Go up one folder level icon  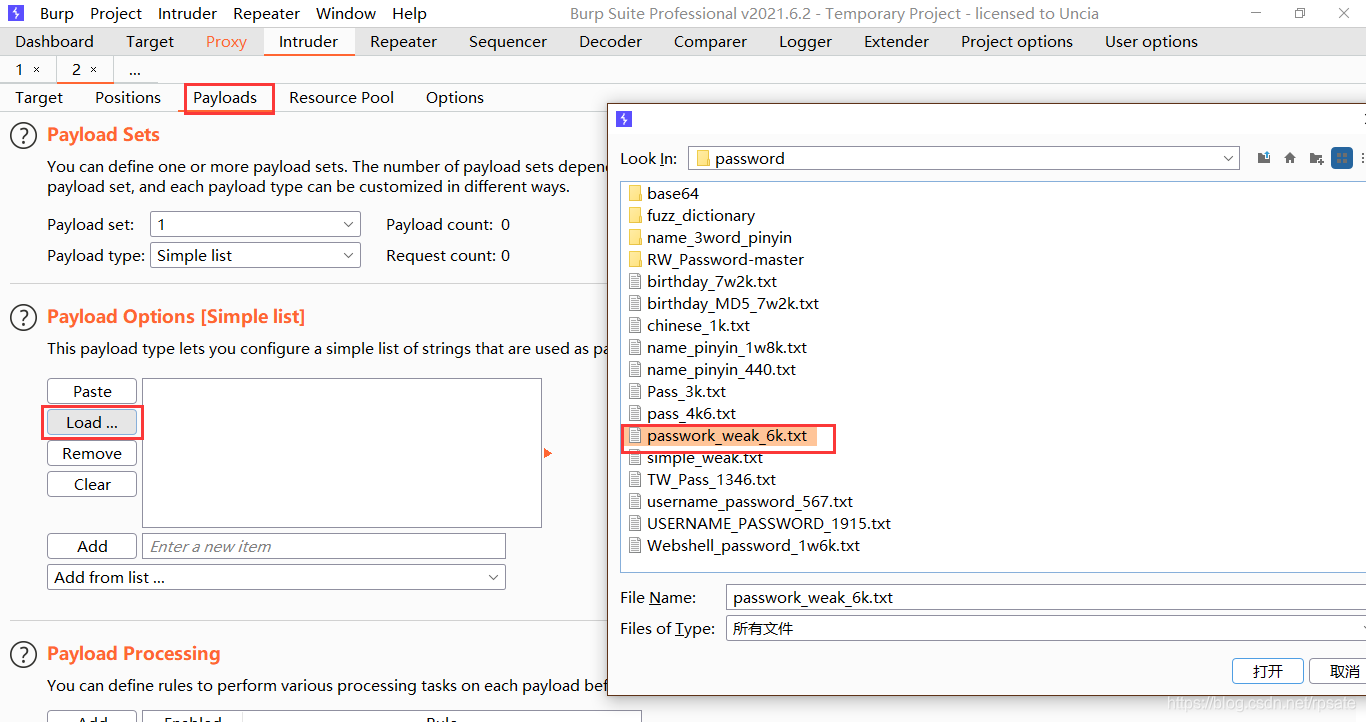[x=1264, y=158]
